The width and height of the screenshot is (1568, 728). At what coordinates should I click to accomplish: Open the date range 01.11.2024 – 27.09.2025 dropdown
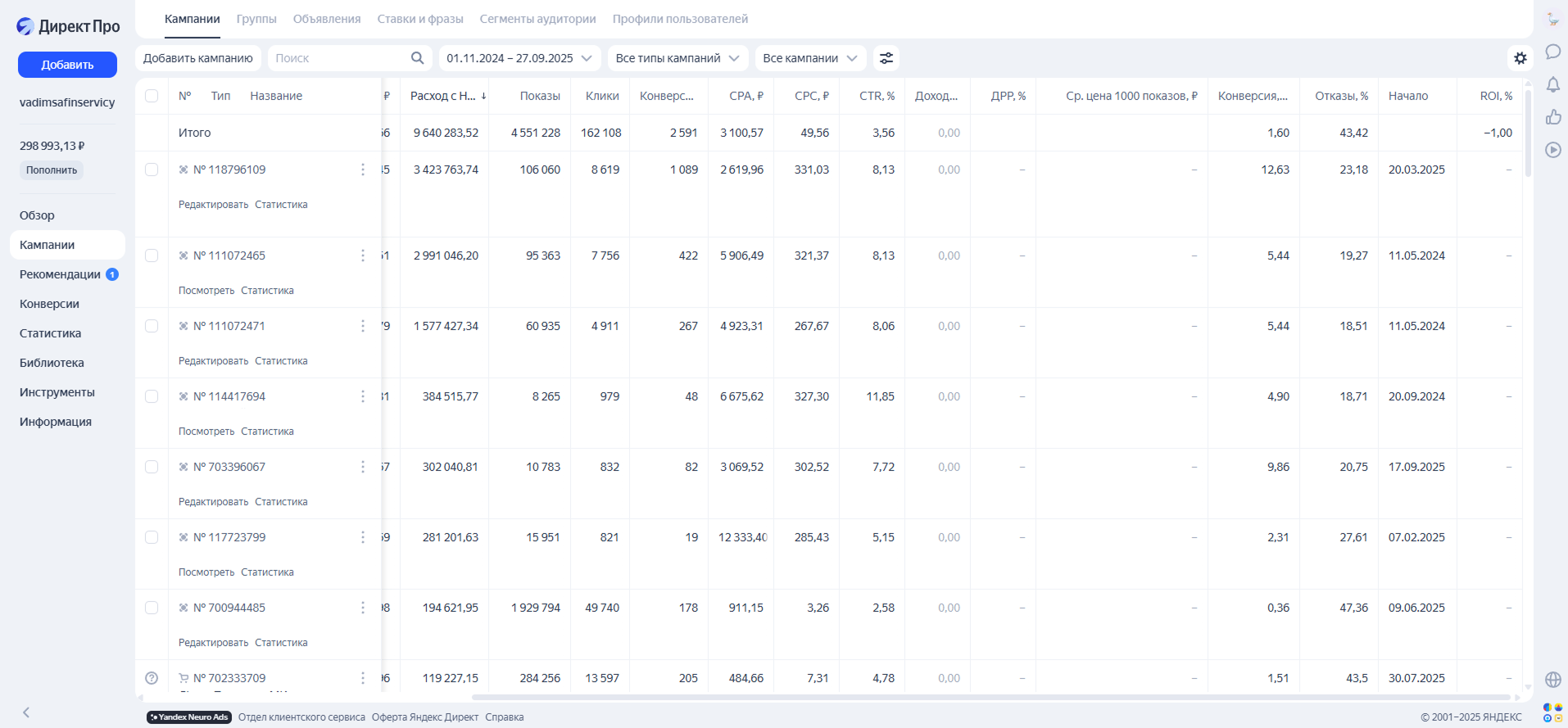pos(520,58)
